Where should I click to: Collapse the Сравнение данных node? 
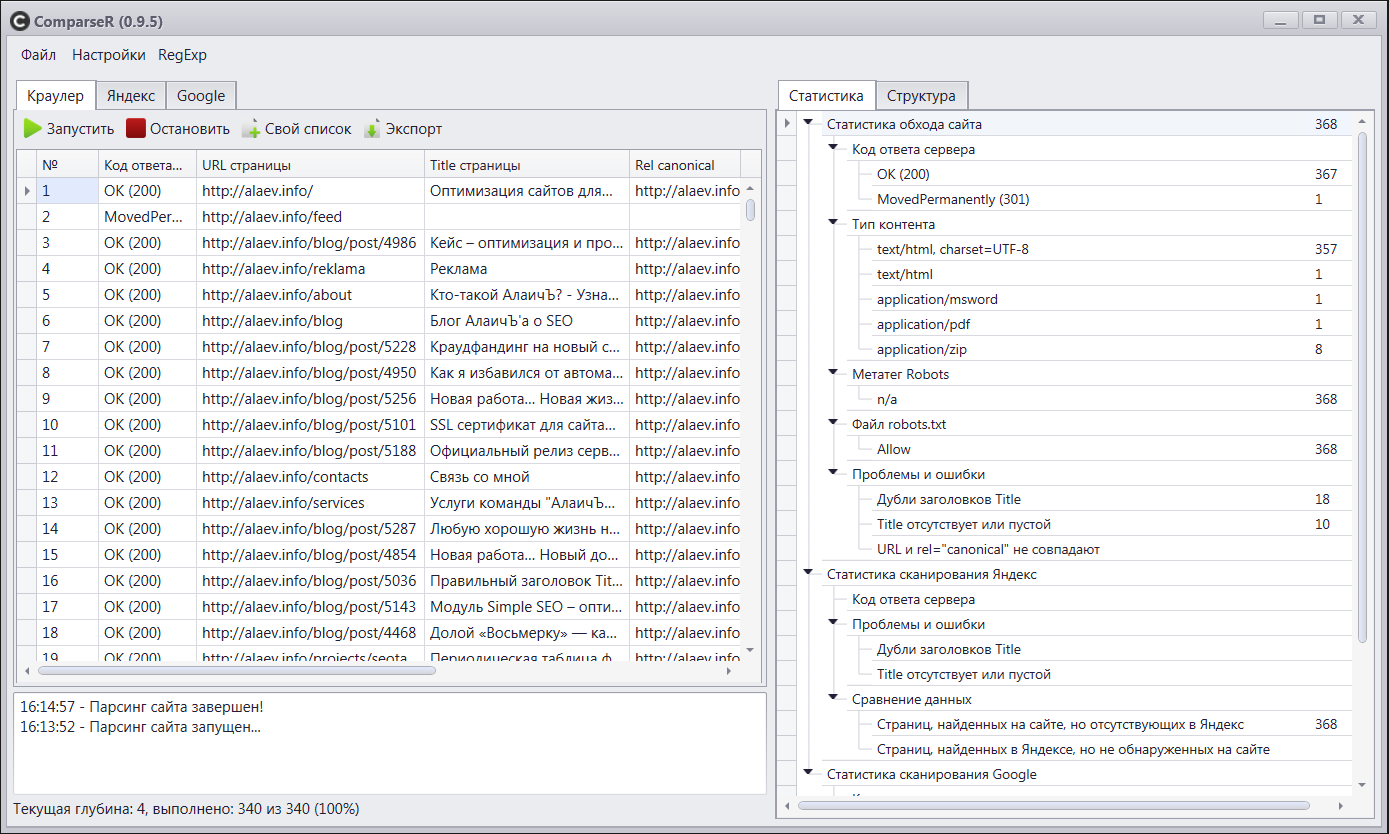[x=833, y=698]
